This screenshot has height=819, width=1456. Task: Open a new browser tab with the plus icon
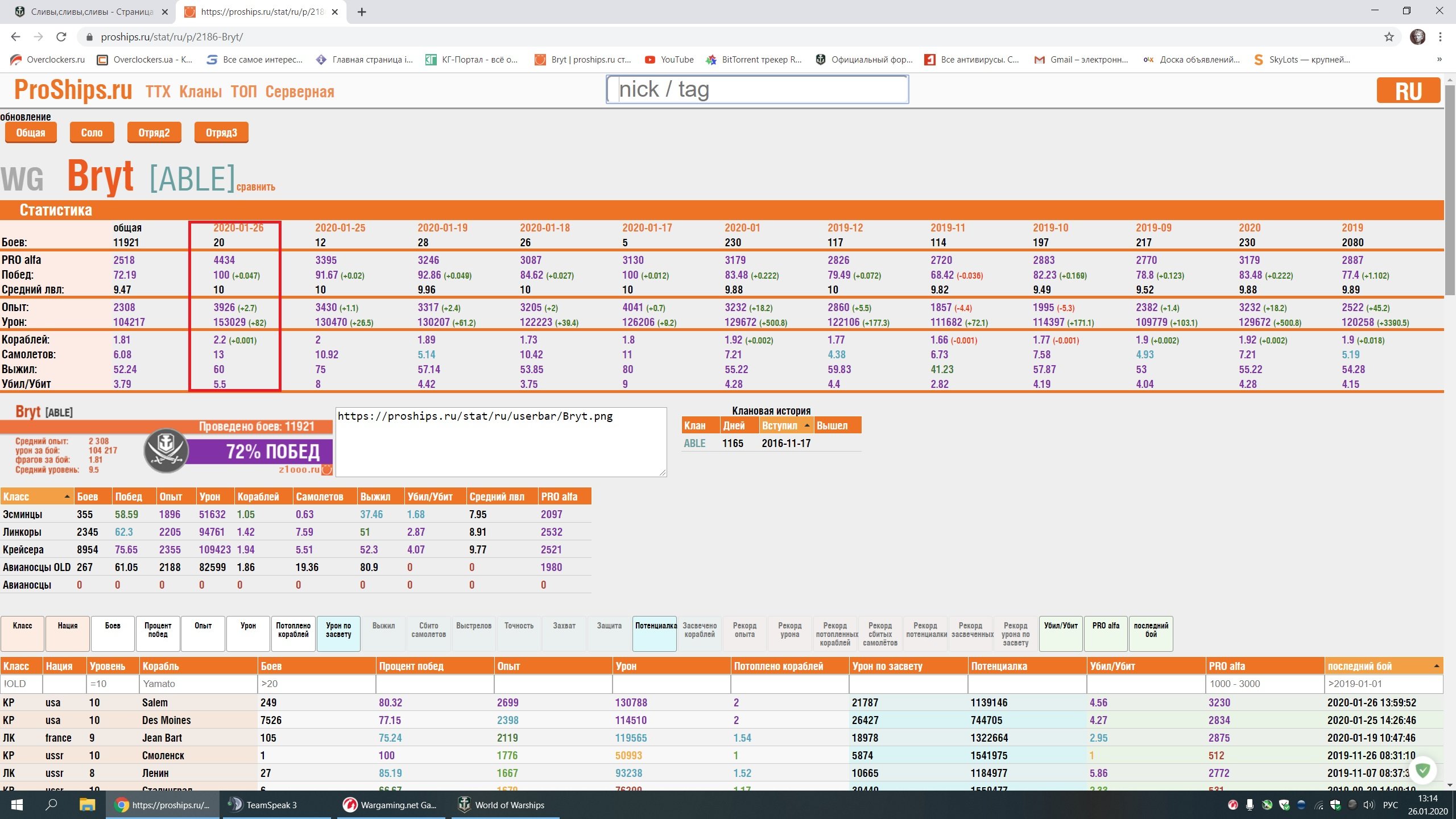tap(362, 12)
